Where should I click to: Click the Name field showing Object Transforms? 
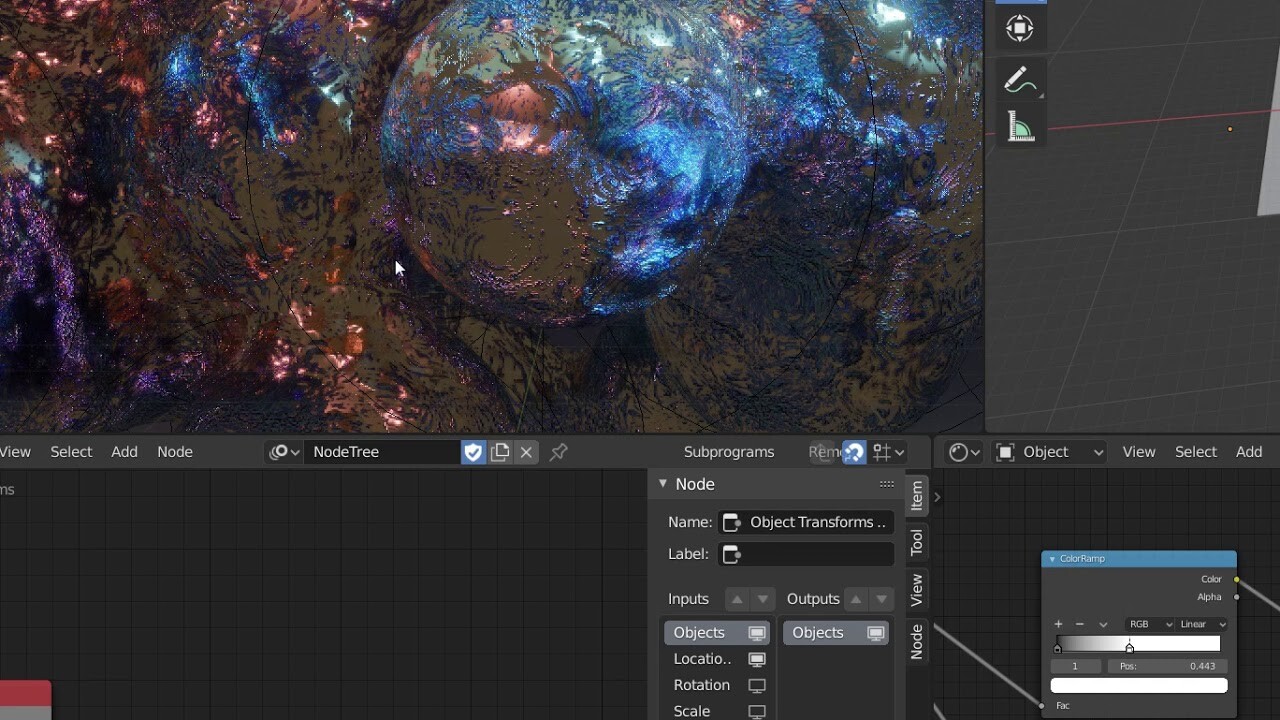pyautogui.click(x=806, y=521)
